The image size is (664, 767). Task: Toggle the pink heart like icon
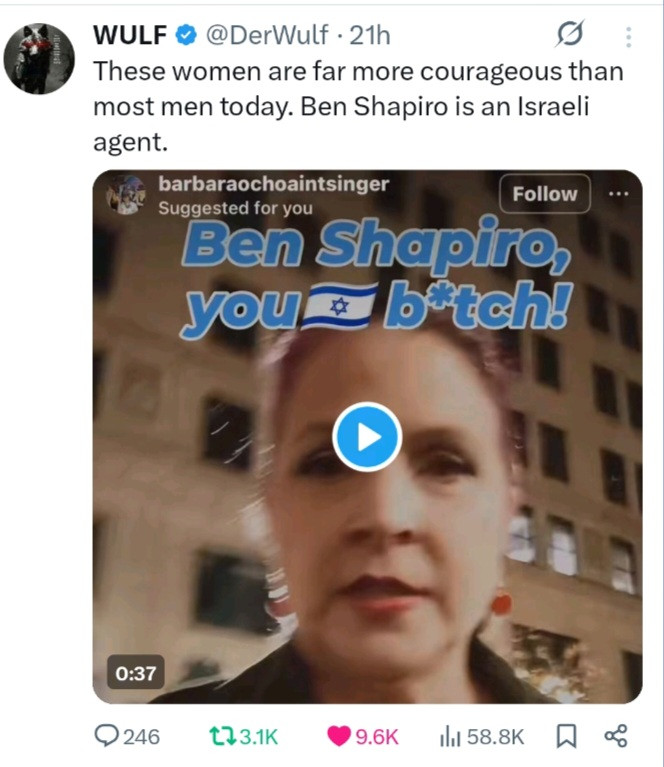click(339, 736)
